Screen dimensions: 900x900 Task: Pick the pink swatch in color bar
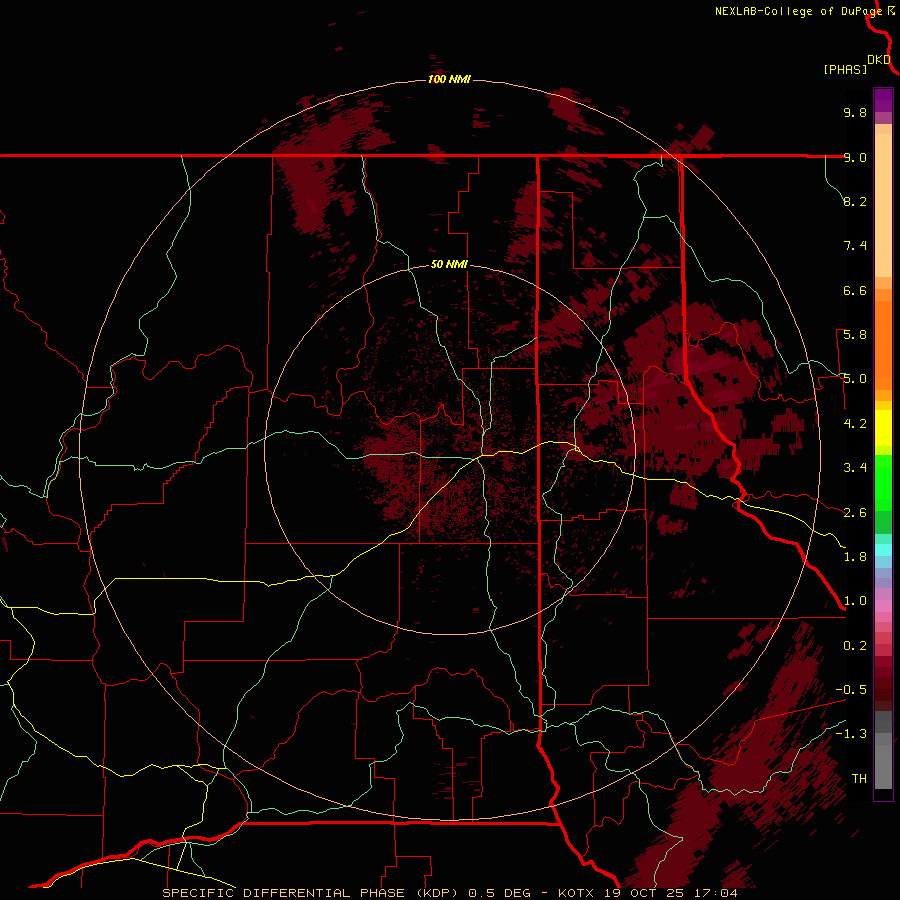(883, 606)
